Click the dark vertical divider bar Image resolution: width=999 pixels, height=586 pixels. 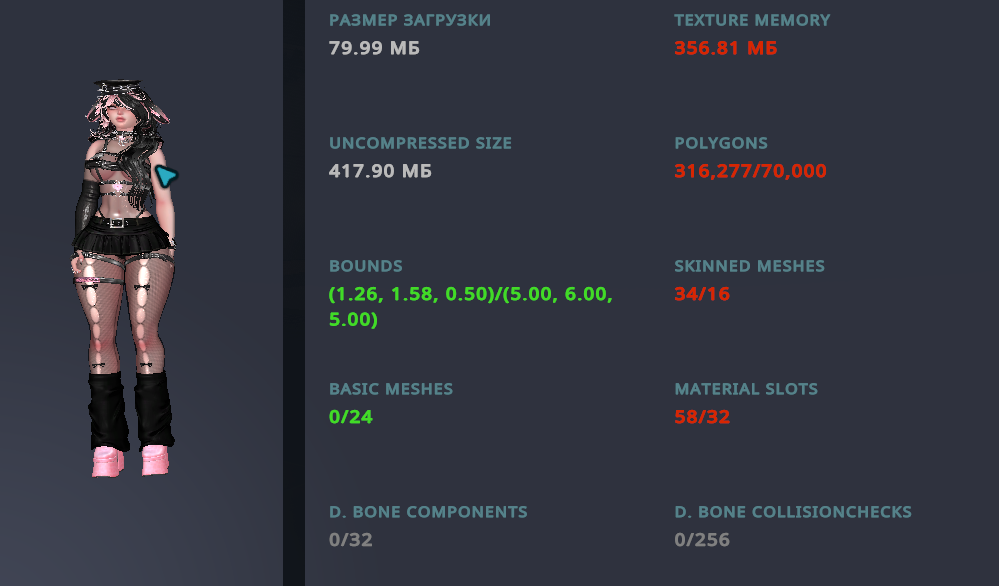(294, 293)
